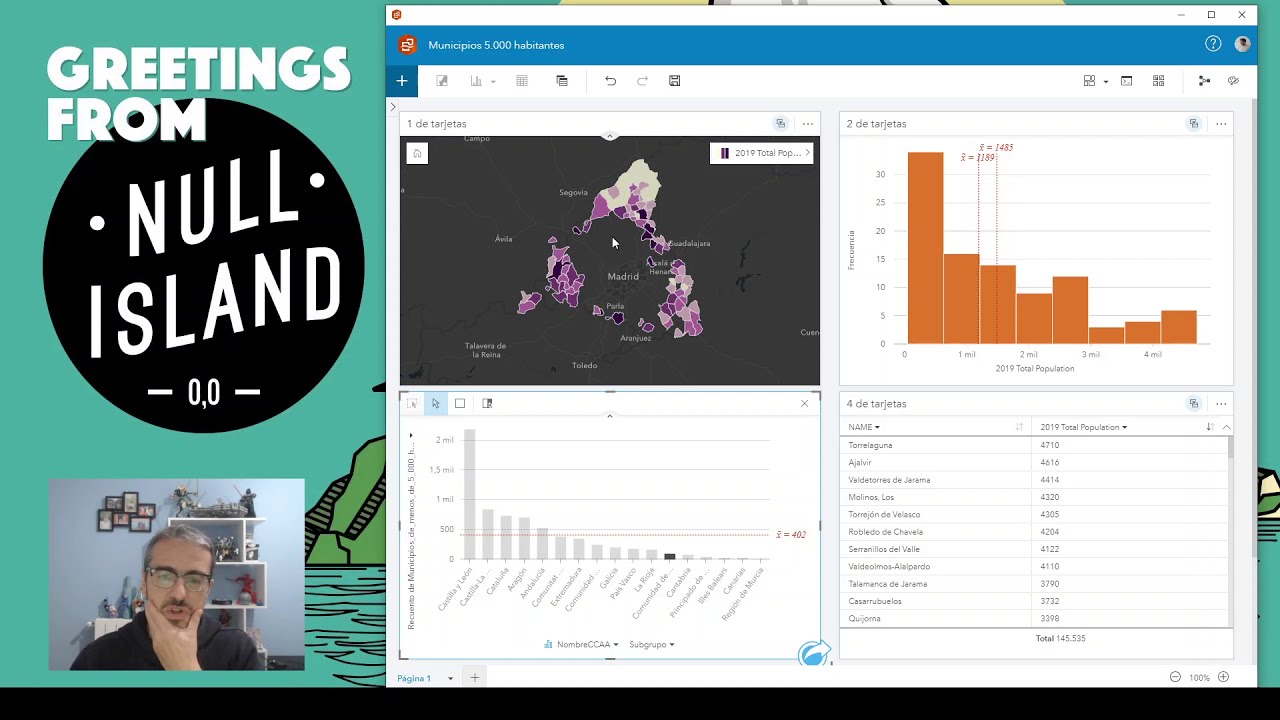Viewport: 1280px width, 720px height.
Task: Undo the last action
Action: 610,81
